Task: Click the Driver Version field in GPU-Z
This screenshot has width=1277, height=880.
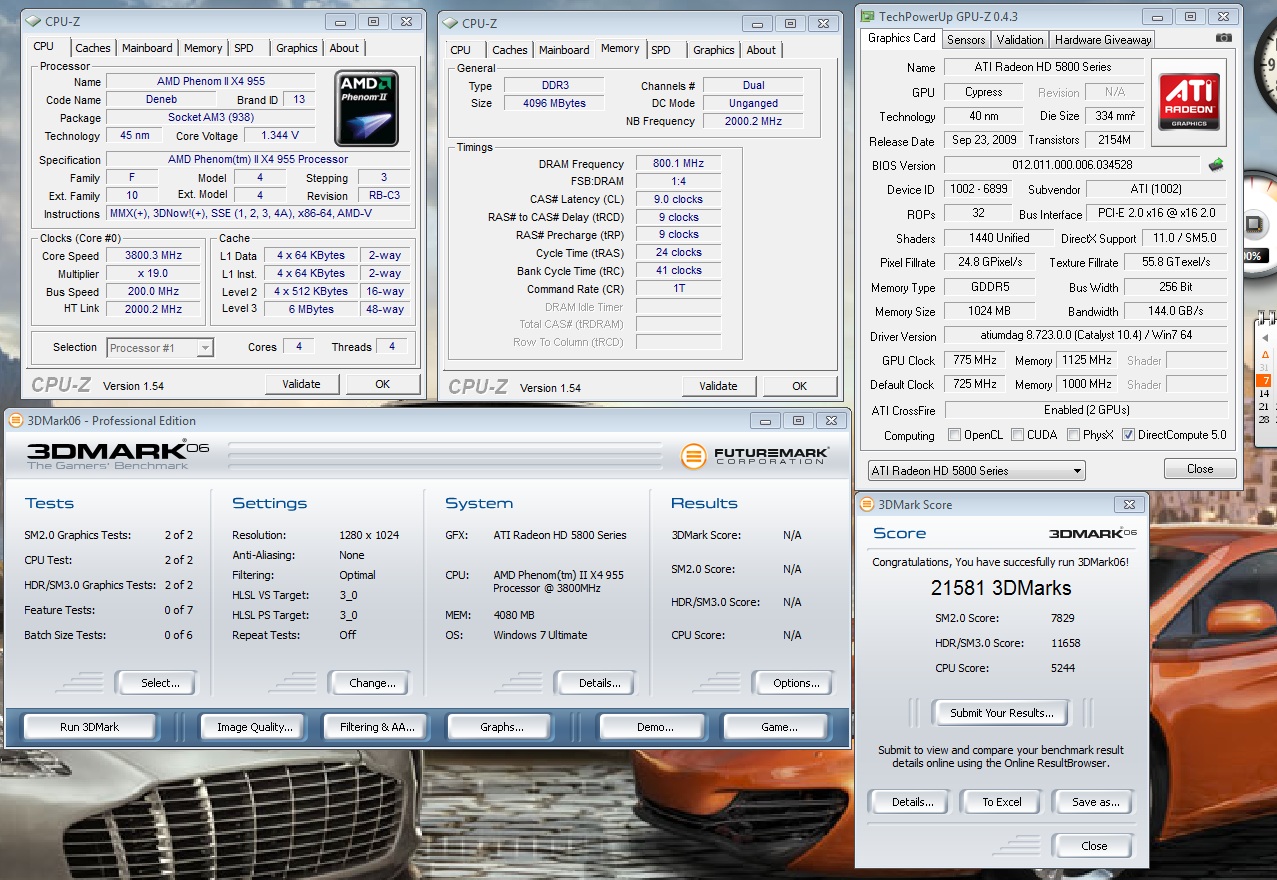Action: [x=1086, y=336]
